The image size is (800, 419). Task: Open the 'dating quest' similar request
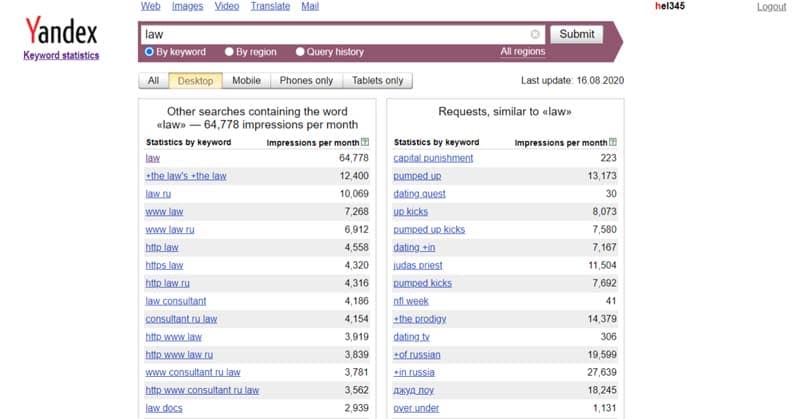click(x=419, y=194)
